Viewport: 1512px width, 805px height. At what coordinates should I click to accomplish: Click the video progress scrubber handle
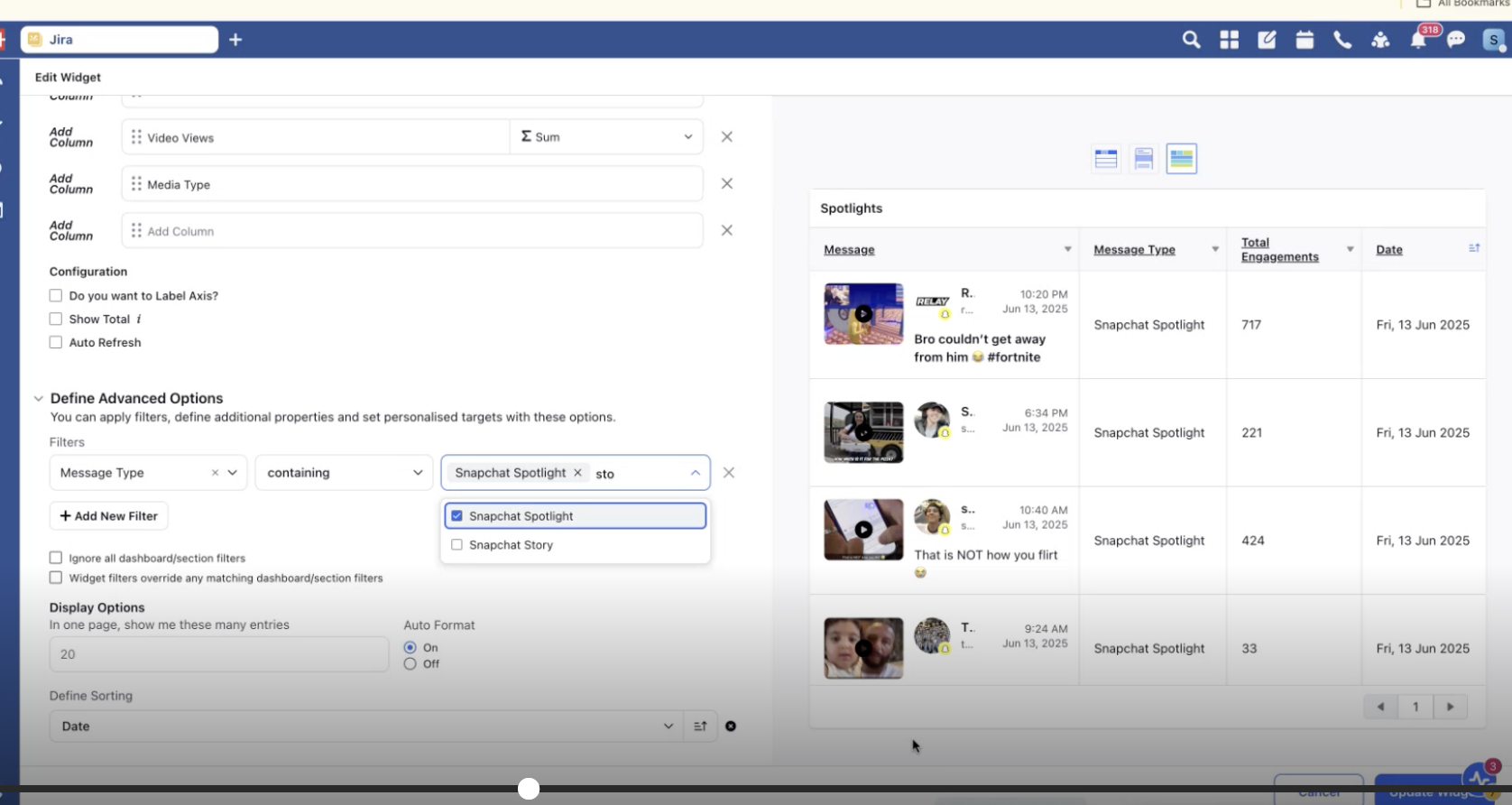tap(529, 789)
